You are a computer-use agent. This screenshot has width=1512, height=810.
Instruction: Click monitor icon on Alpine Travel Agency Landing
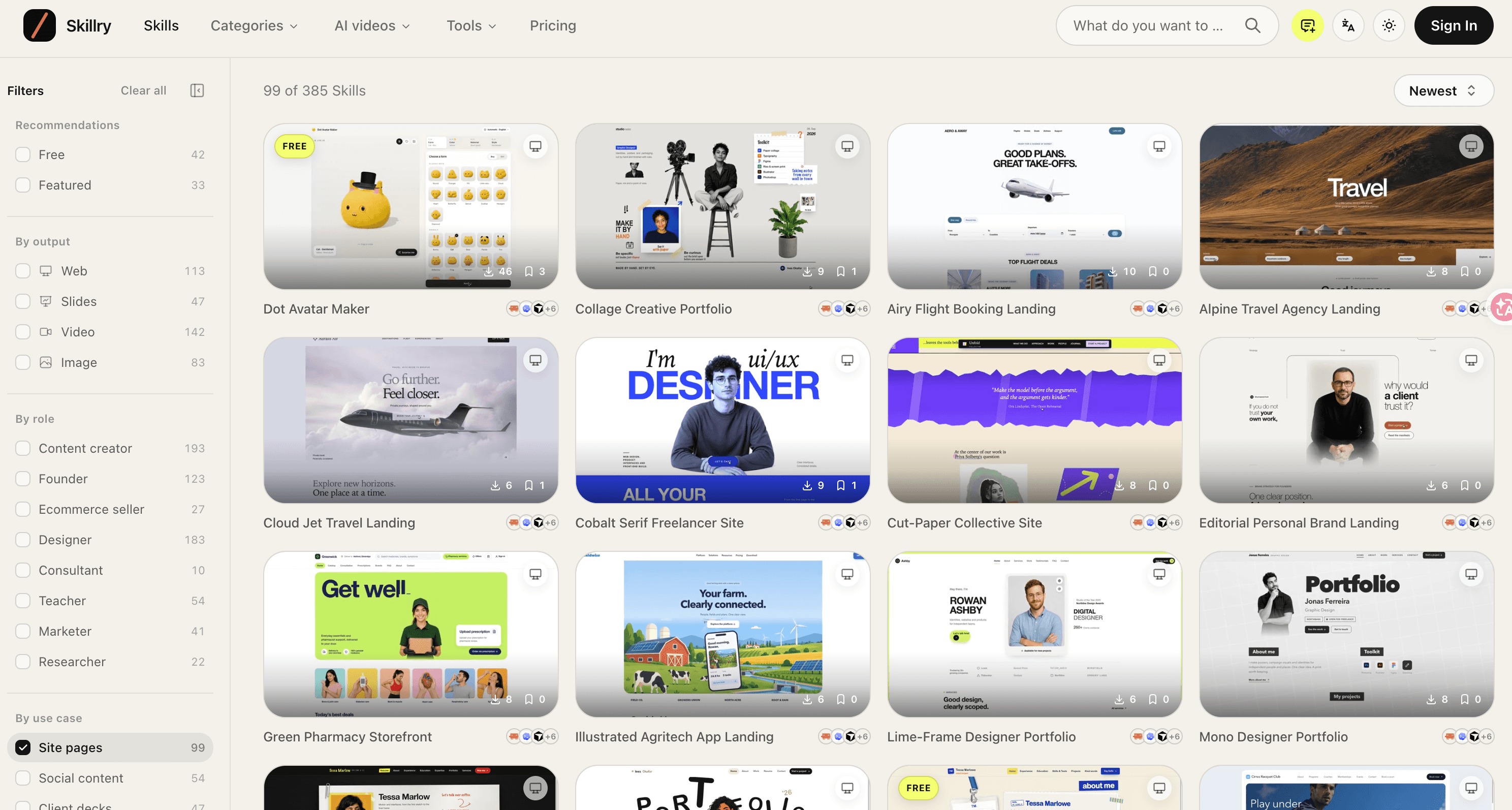(1471, 146)
